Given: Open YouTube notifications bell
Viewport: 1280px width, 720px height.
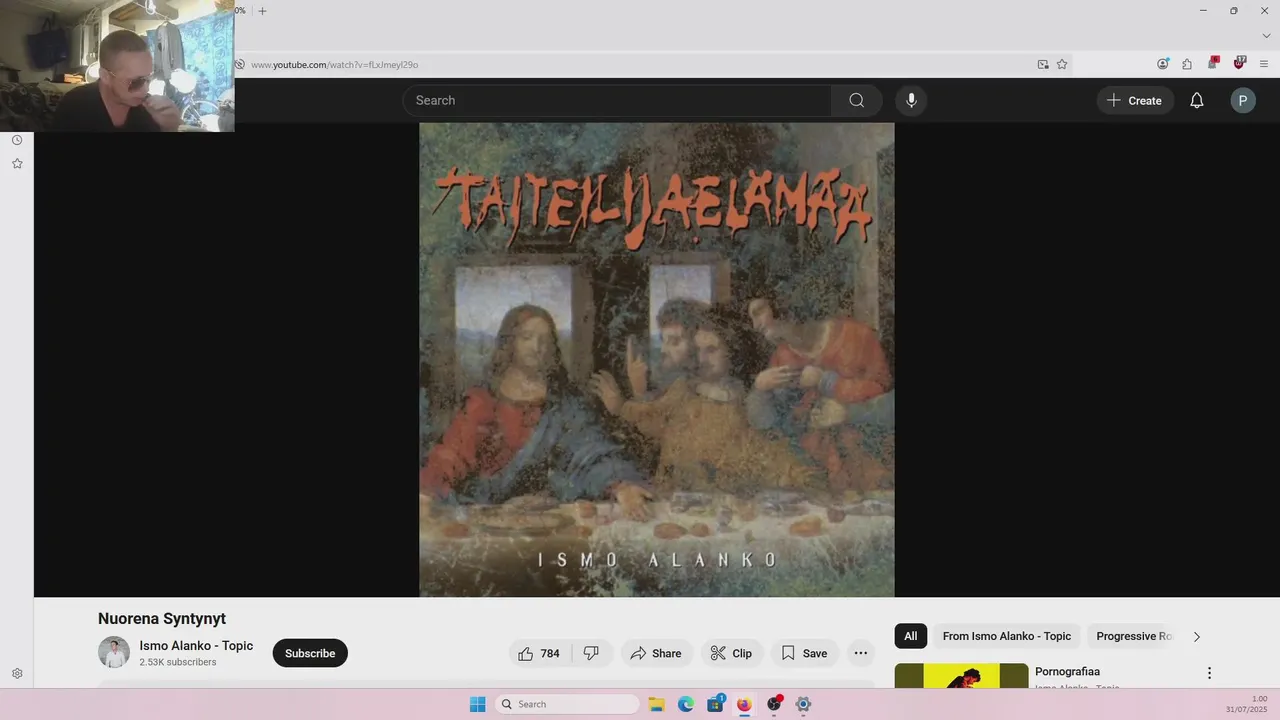Looking at the screenshot, I should click(1197, 100).
